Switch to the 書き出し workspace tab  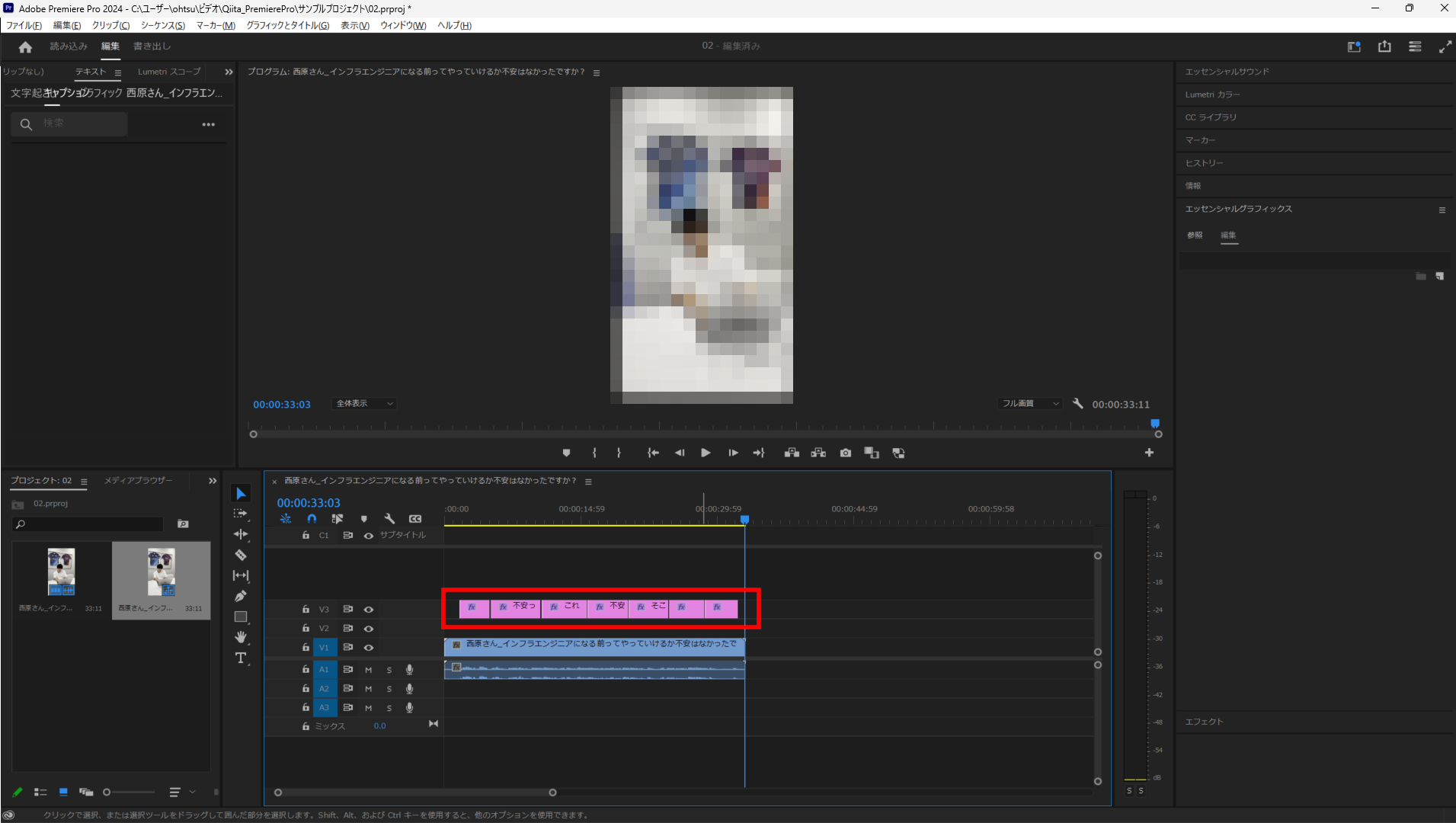pyautogui.click(x=152, y=46)
